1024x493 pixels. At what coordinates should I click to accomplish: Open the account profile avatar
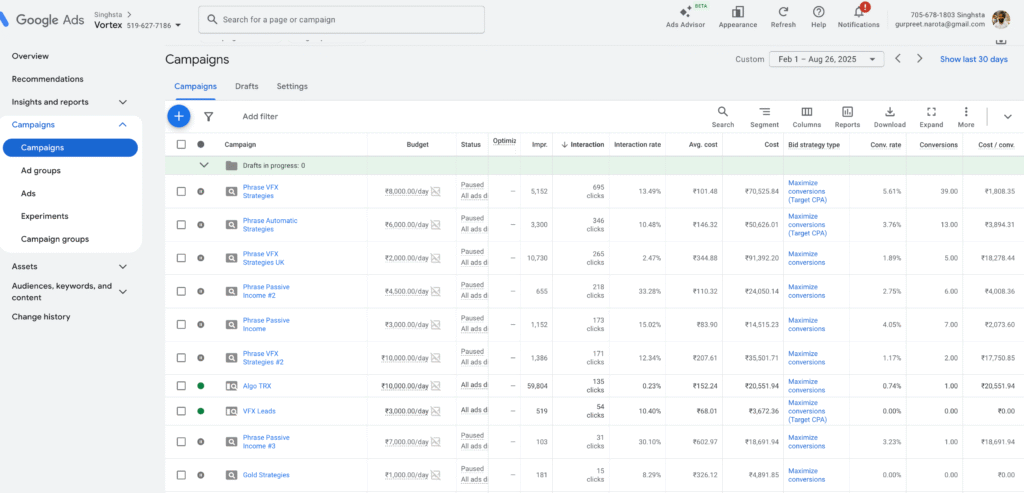click(1000, 20)
